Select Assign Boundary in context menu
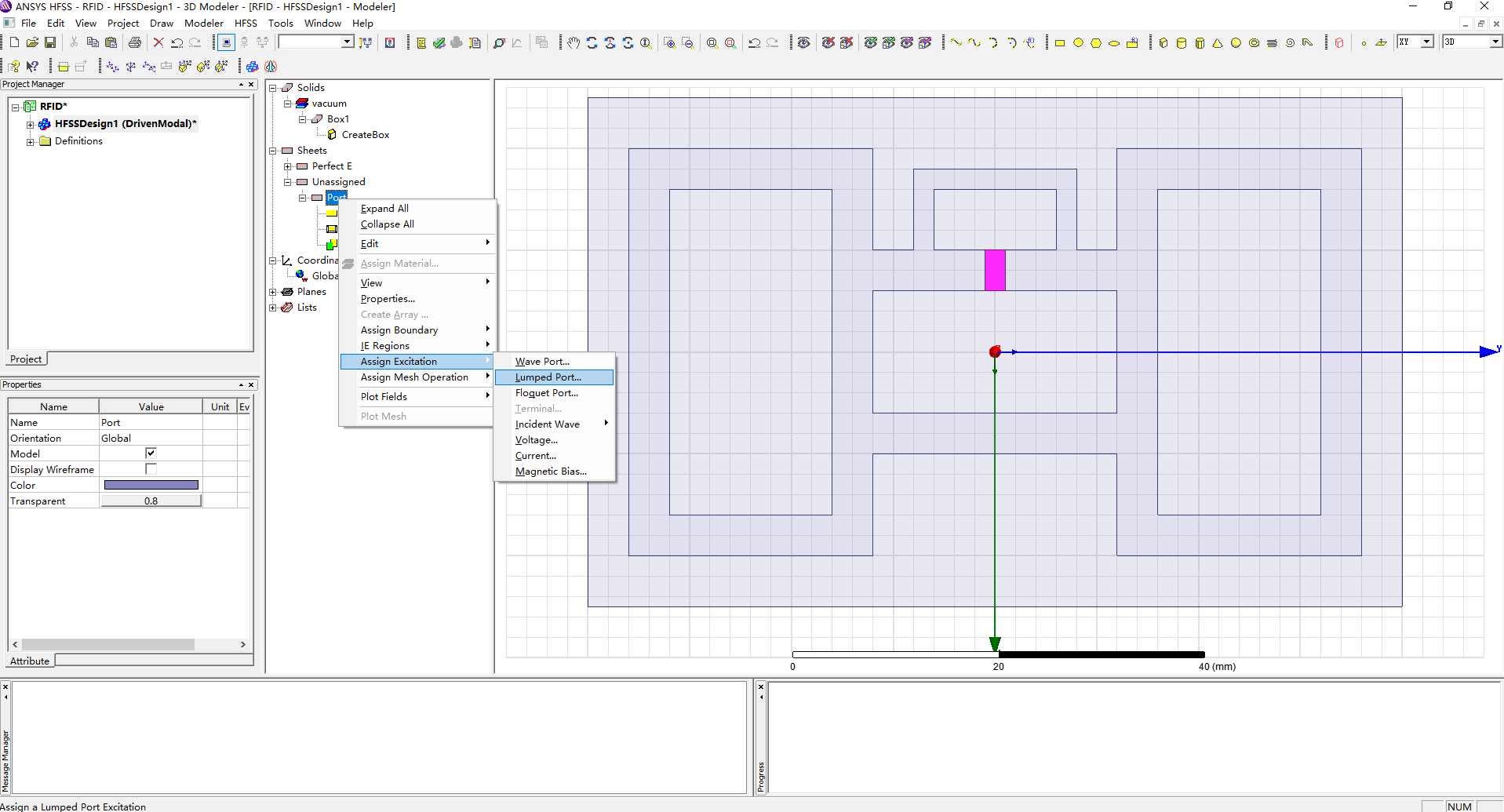 tap(399, 330)
